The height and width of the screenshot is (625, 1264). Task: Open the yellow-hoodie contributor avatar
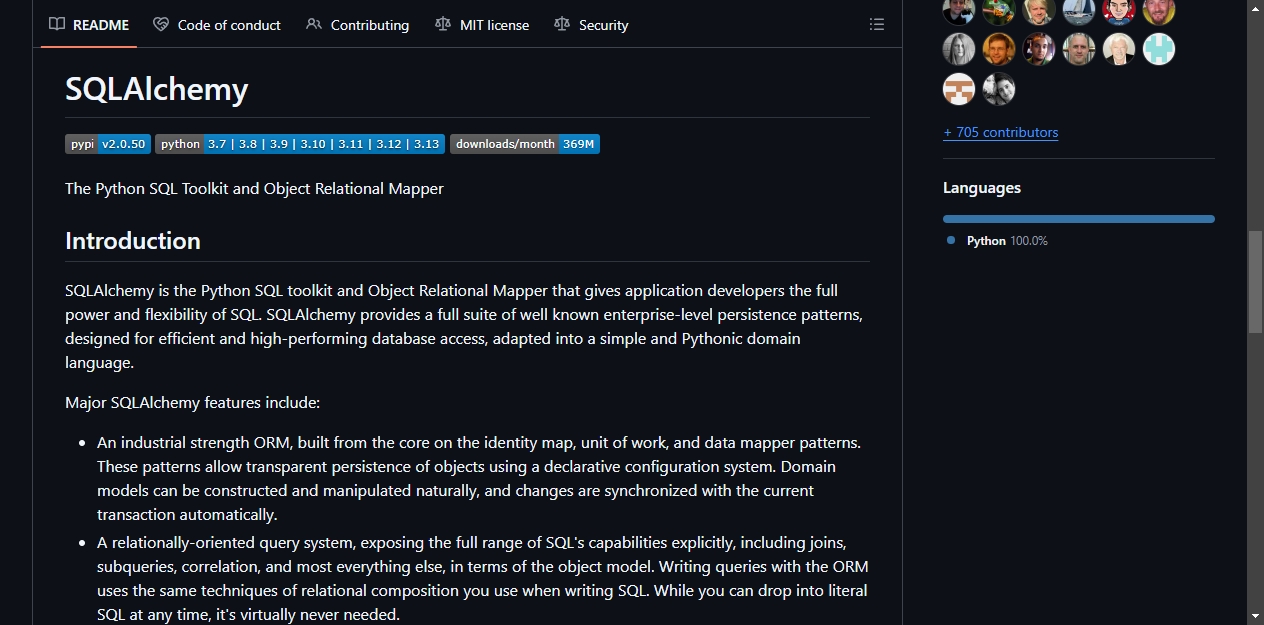pyautogui.click(x=1159, y=10)
